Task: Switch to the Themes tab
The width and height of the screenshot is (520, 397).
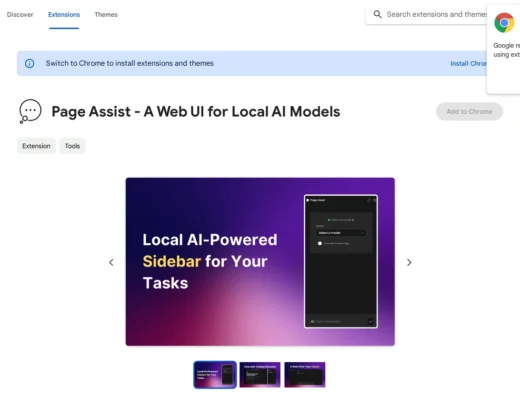Action: coord(106,15)
